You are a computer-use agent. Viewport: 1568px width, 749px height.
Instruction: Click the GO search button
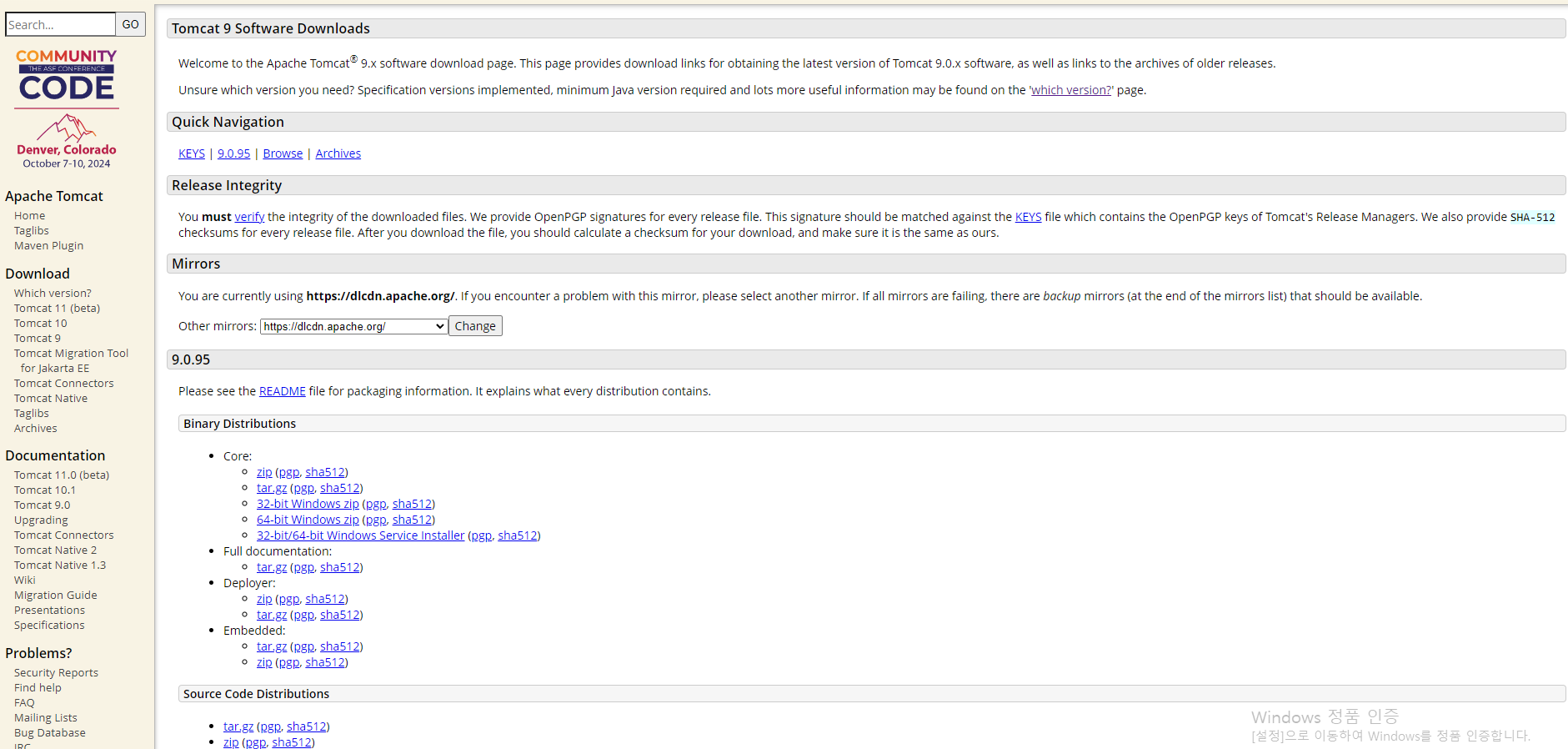131,24
